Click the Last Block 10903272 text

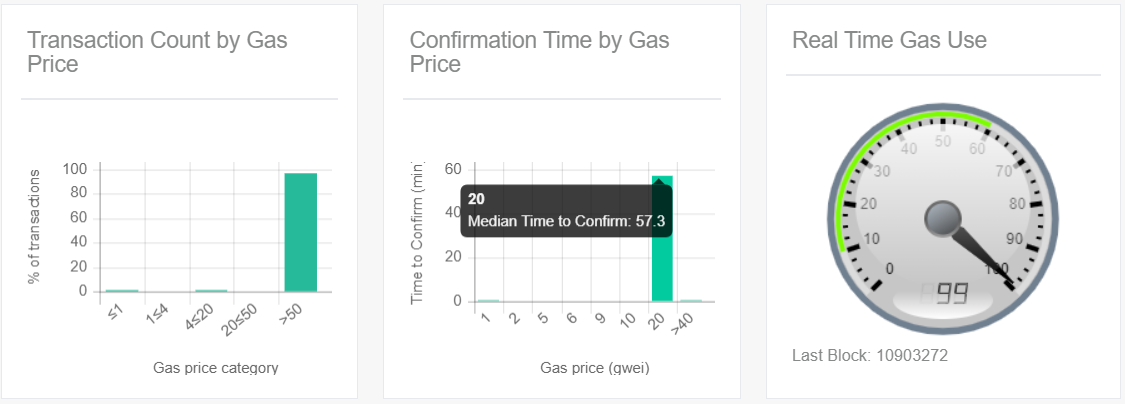(x=870, y=355)
